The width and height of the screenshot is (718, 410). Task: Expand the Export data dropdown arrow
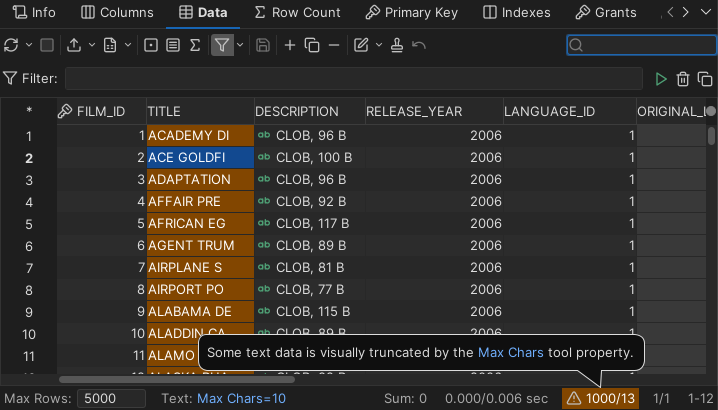pos(91,45)
